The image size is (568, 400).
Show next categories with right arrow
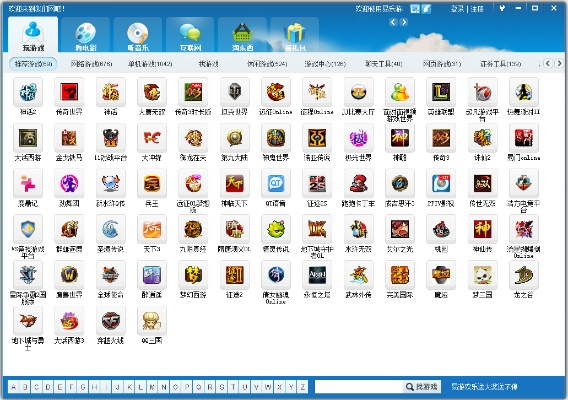pyautogui.click(x=559, y=63)
